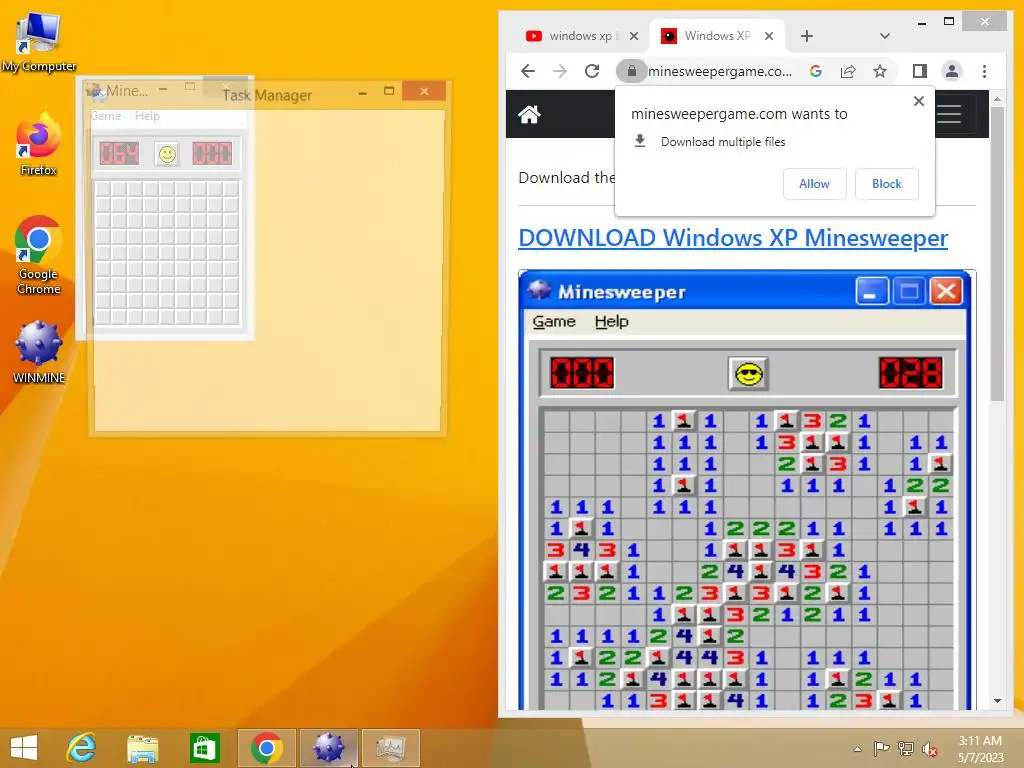Click scrollbar down arrow in Chrome

pos(997,701)
